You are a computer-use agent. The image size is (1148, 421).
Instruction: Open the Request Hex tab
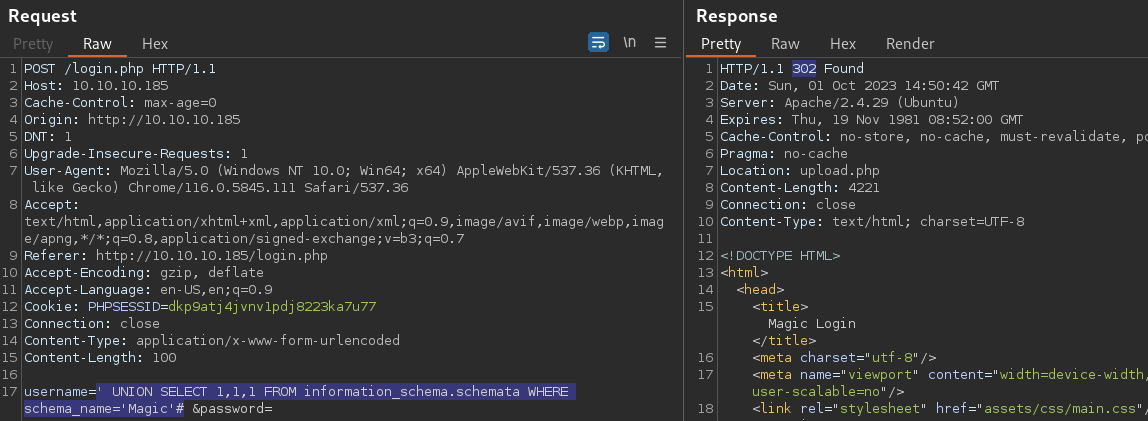[154, 44]
